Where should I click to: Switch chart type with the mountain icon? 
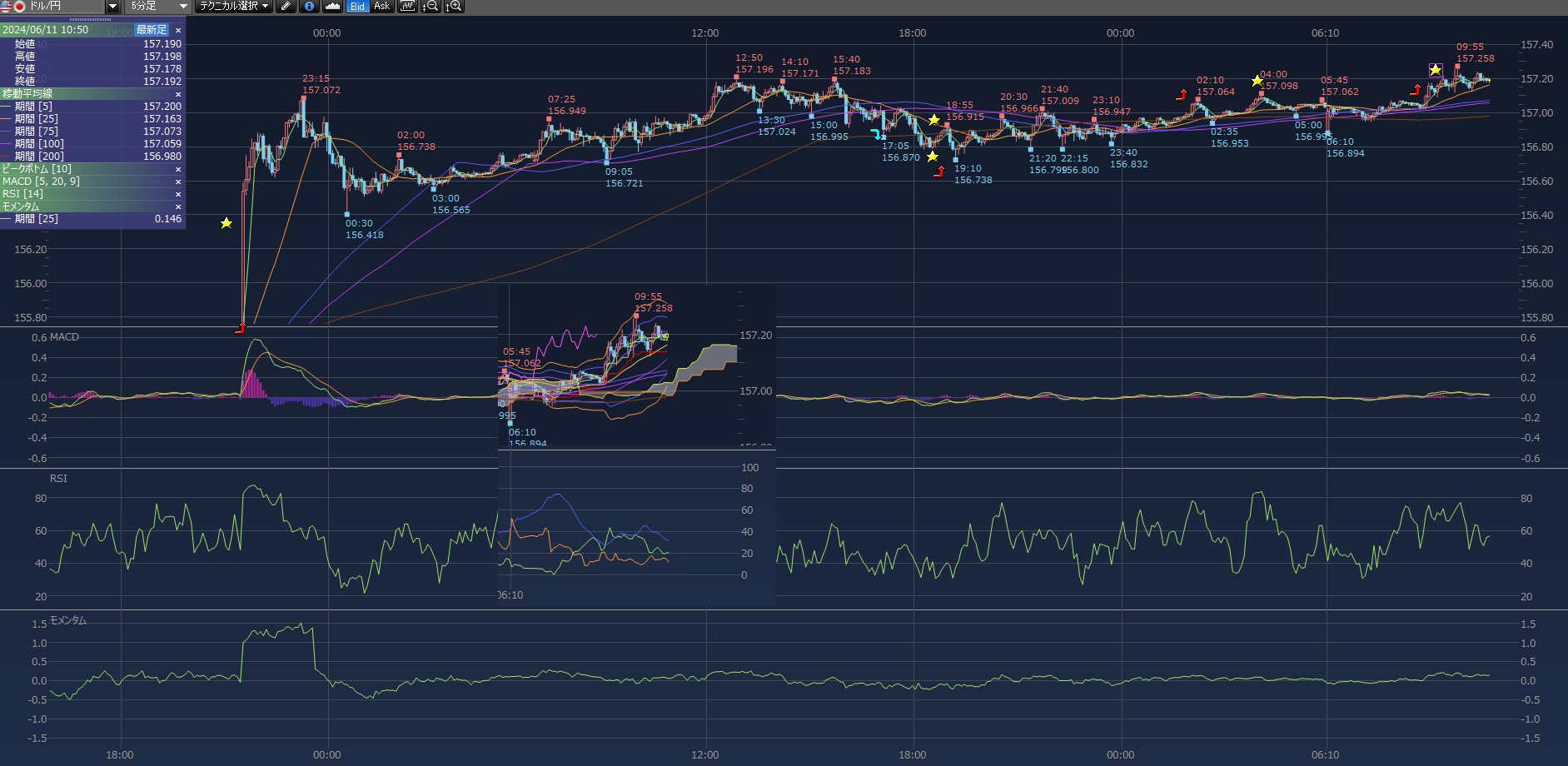coord(333,7)
